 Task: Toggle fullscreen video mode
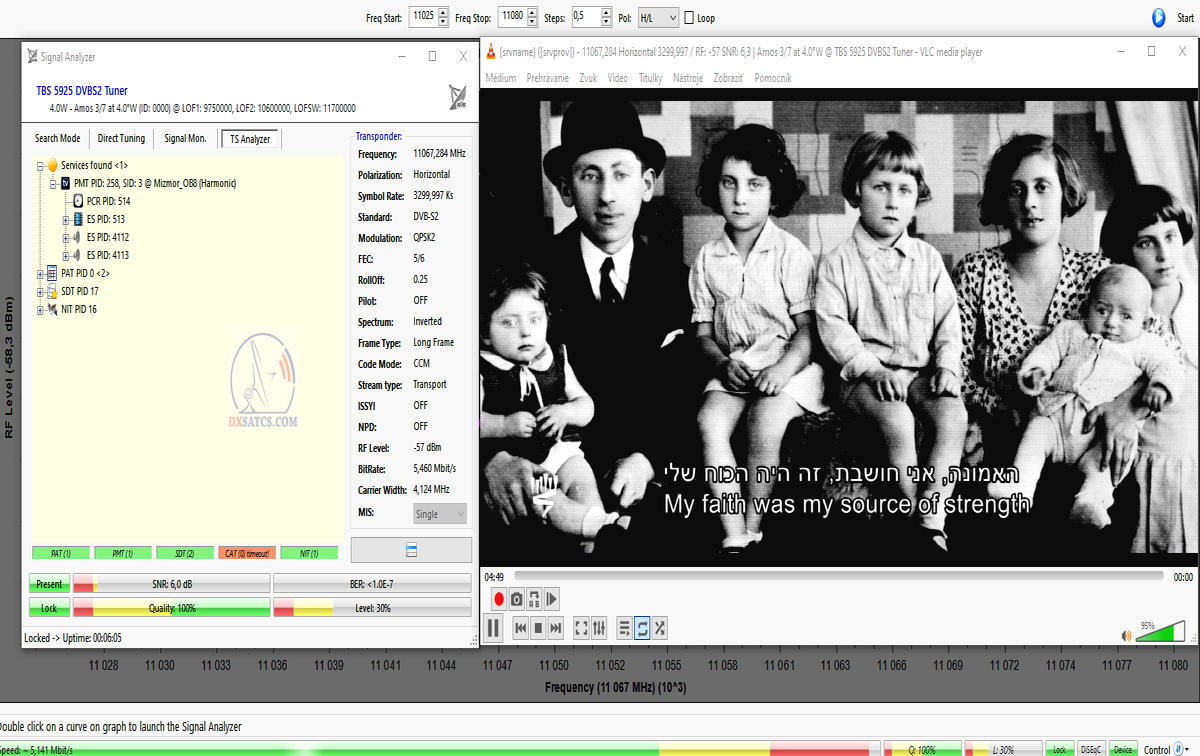[581, 628]
